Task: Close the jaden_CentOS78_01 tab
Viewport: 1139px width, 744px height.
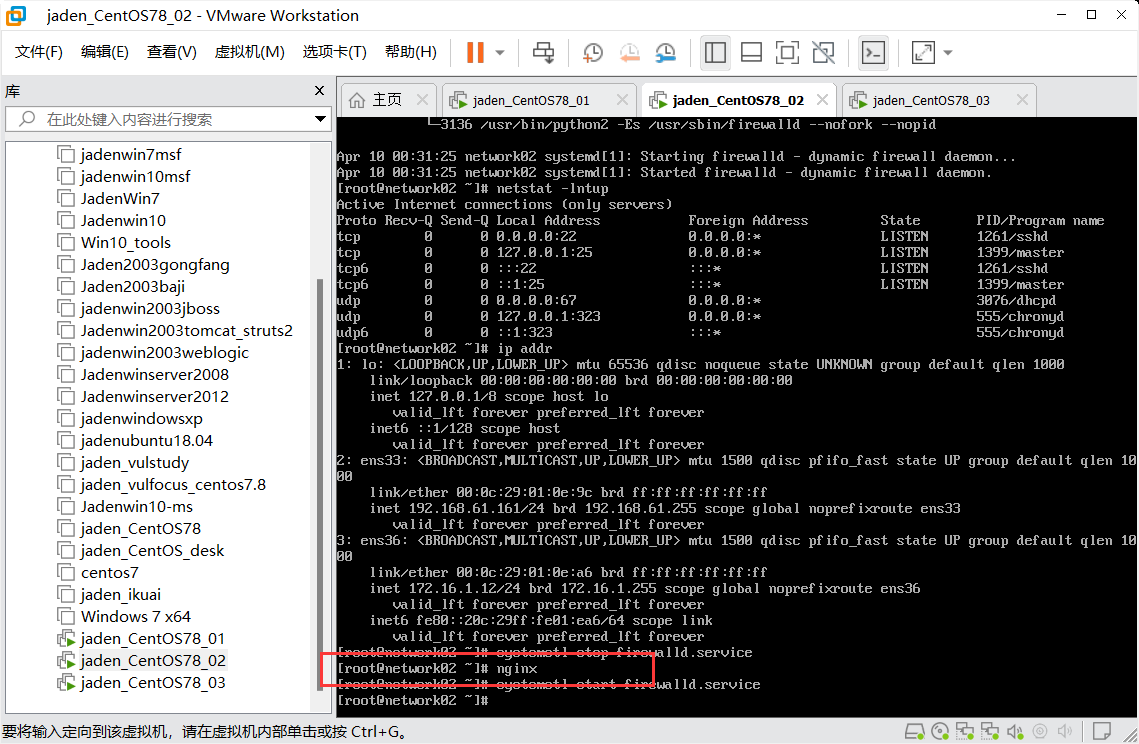Action: [x=622, y=100]
